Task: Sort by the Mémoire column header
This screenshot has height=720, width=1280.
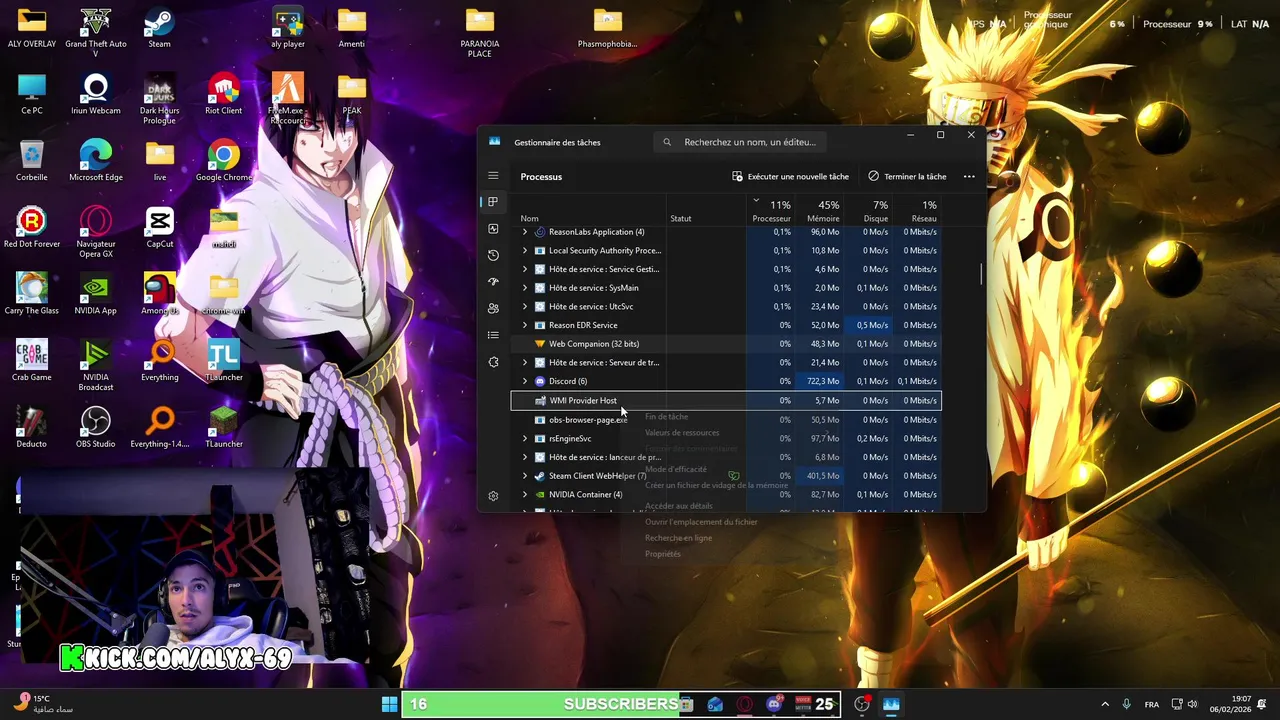Action: (x=822, y=210)
